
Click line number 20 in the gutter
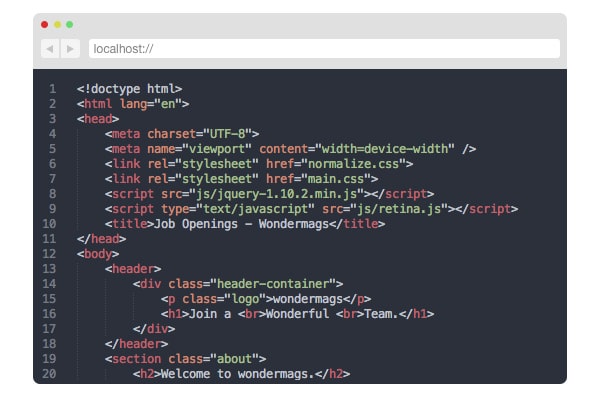49,374
